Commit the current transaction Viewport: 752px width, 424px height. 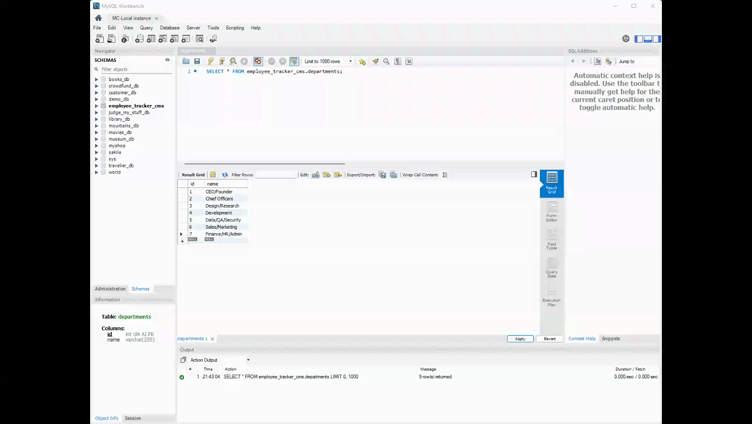pos(271,61)
